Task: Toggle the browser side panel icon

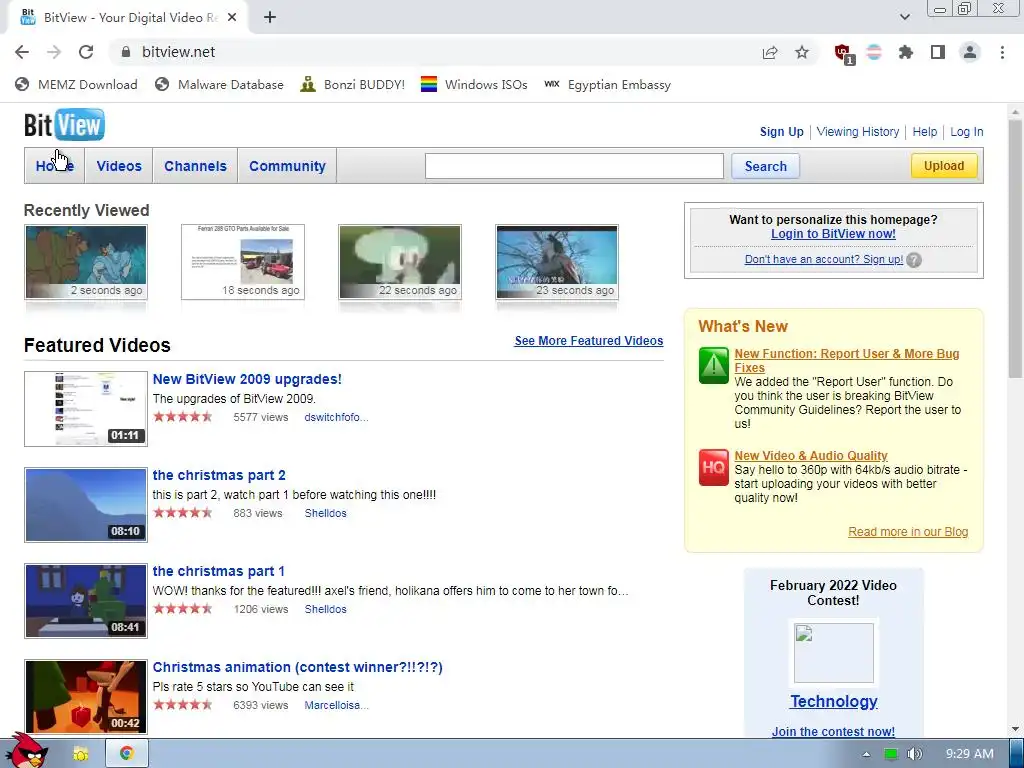Action: pyautogui.click(x=938, y=52)
